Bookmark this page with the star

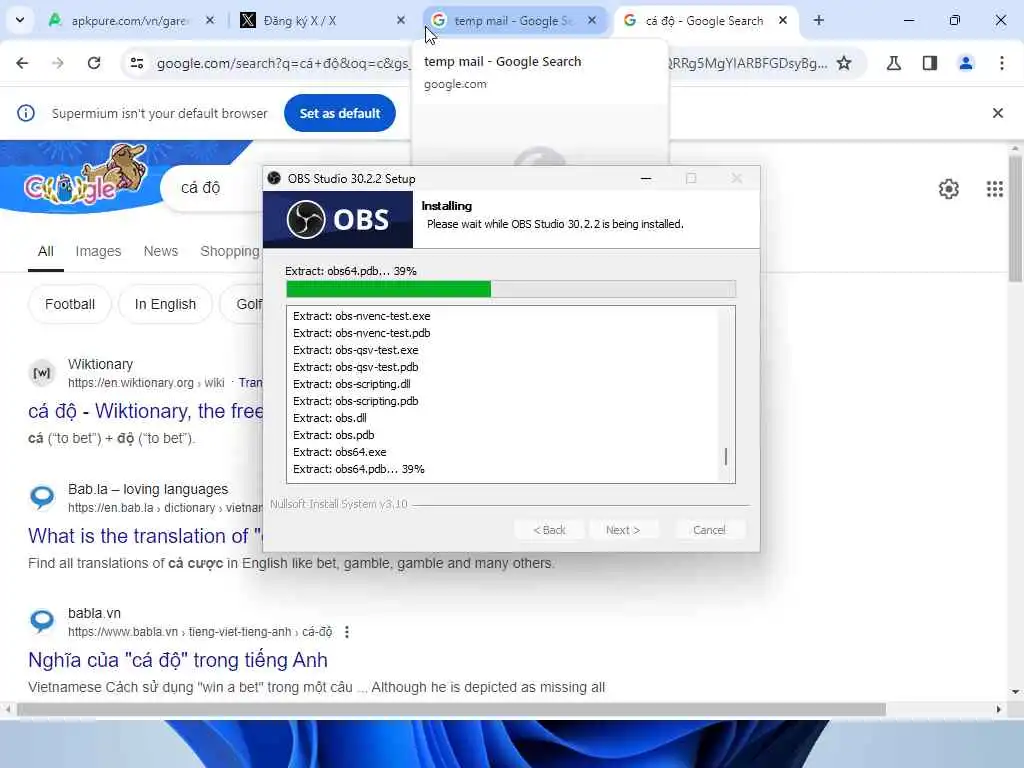tap(844, 63)
